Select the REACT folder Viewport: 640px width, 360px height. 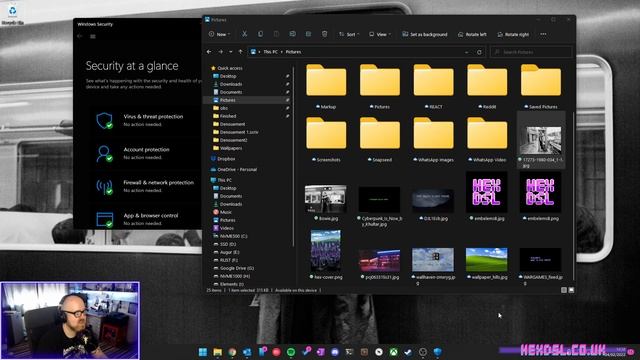coord(433,87)
